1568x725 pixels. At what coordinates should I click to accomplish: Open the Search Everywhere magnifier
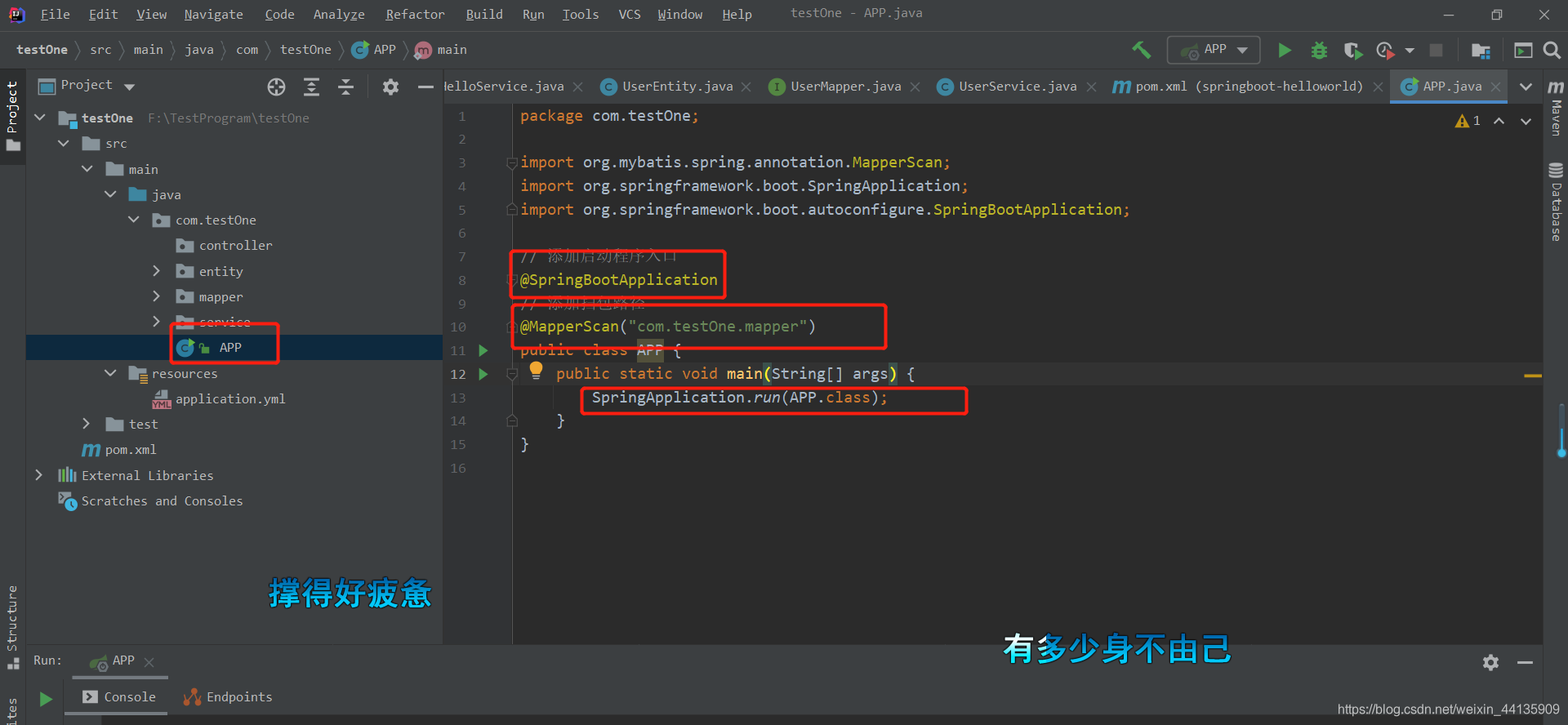[x=1552, y=51]
